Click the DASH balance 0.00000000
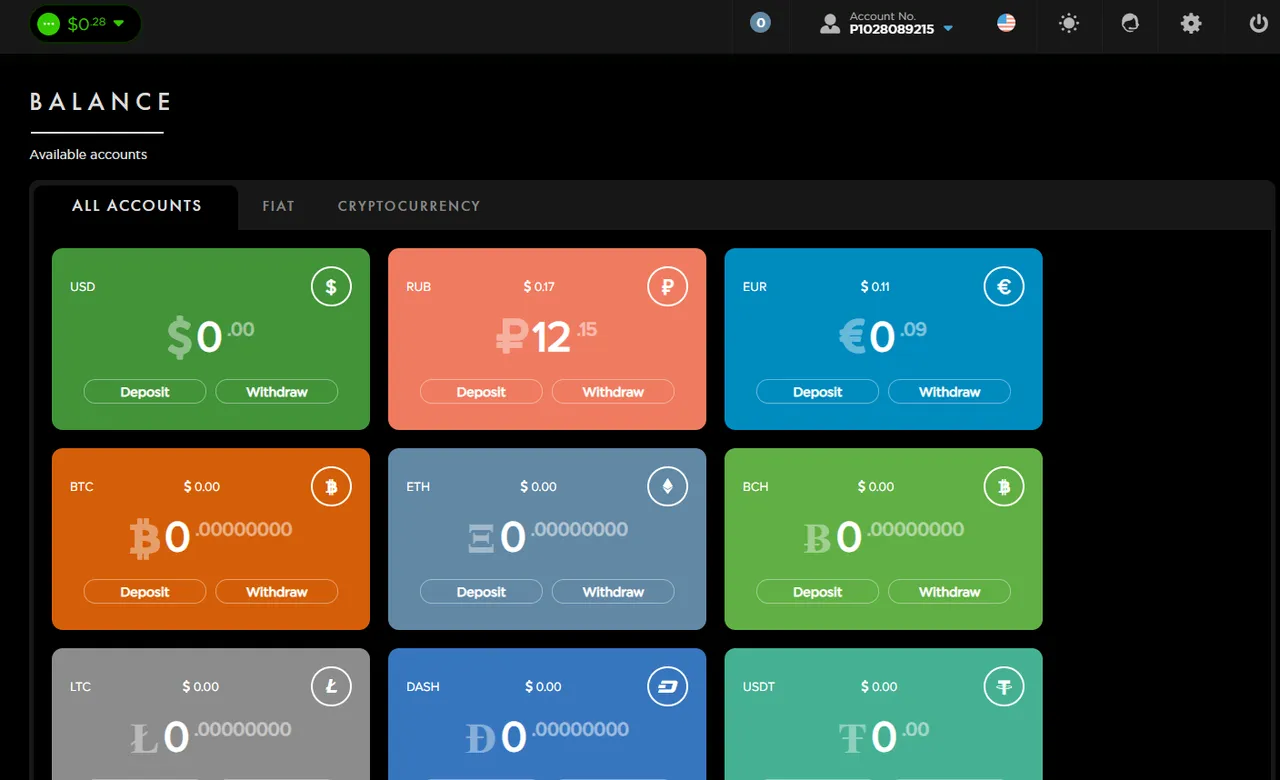The height and width of the screenshot is (780, 1280). [x=547, y=737]
